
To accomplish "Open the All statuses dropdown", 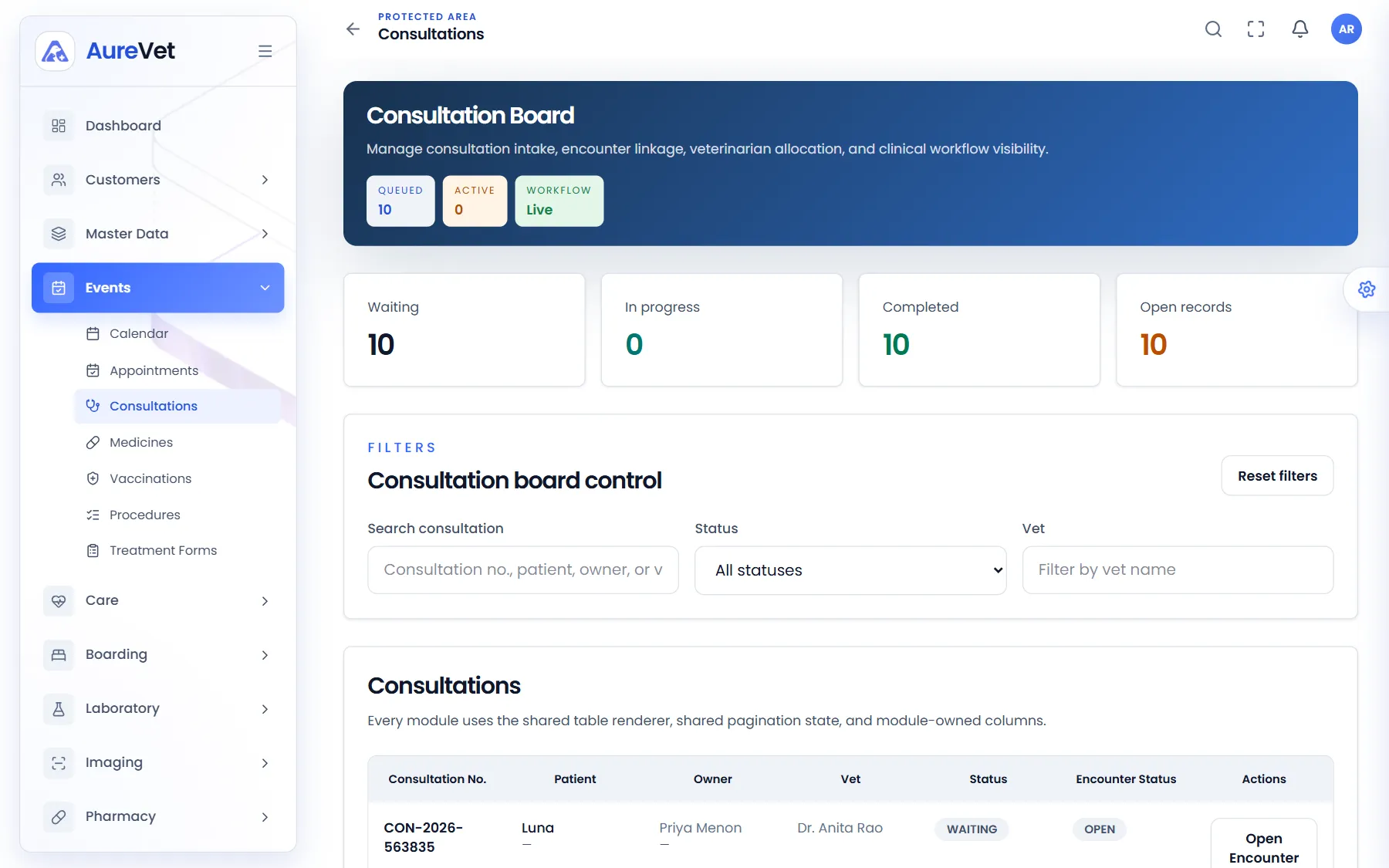I will (850, 570).
